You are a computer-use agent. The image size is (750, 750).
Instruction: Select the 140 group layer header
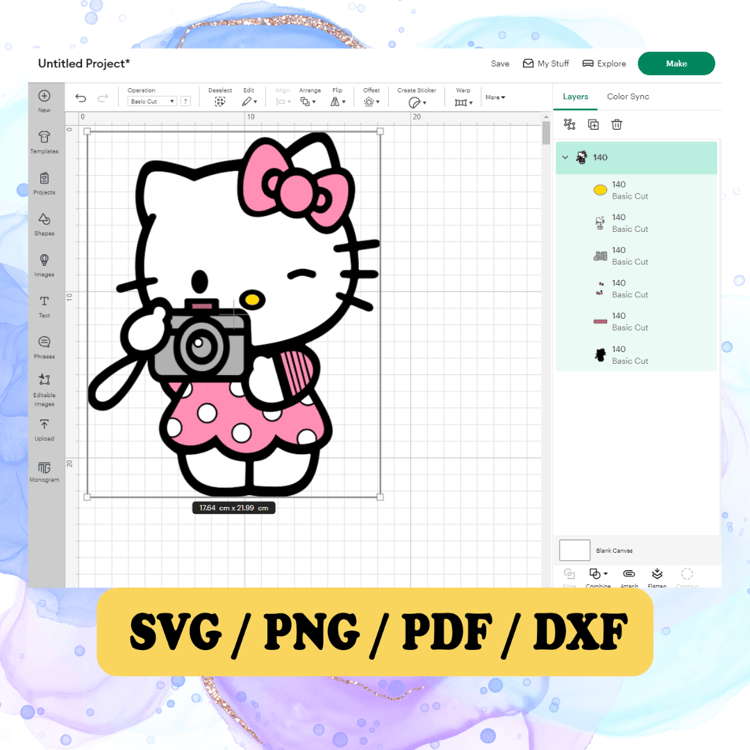pos(636,157)
